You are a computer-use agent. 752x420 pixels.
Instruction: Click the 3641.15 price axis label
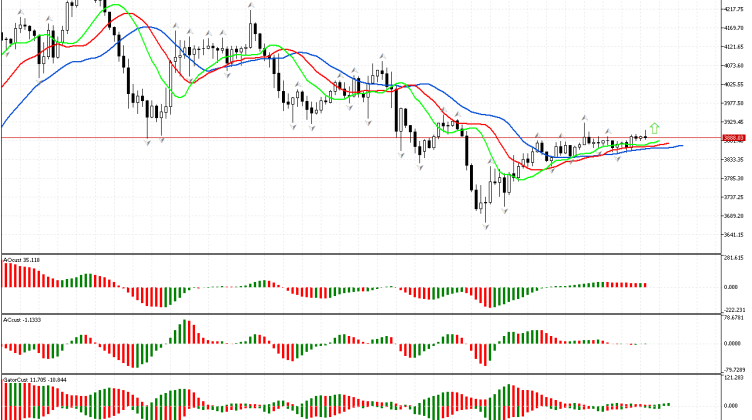(735, 235)
